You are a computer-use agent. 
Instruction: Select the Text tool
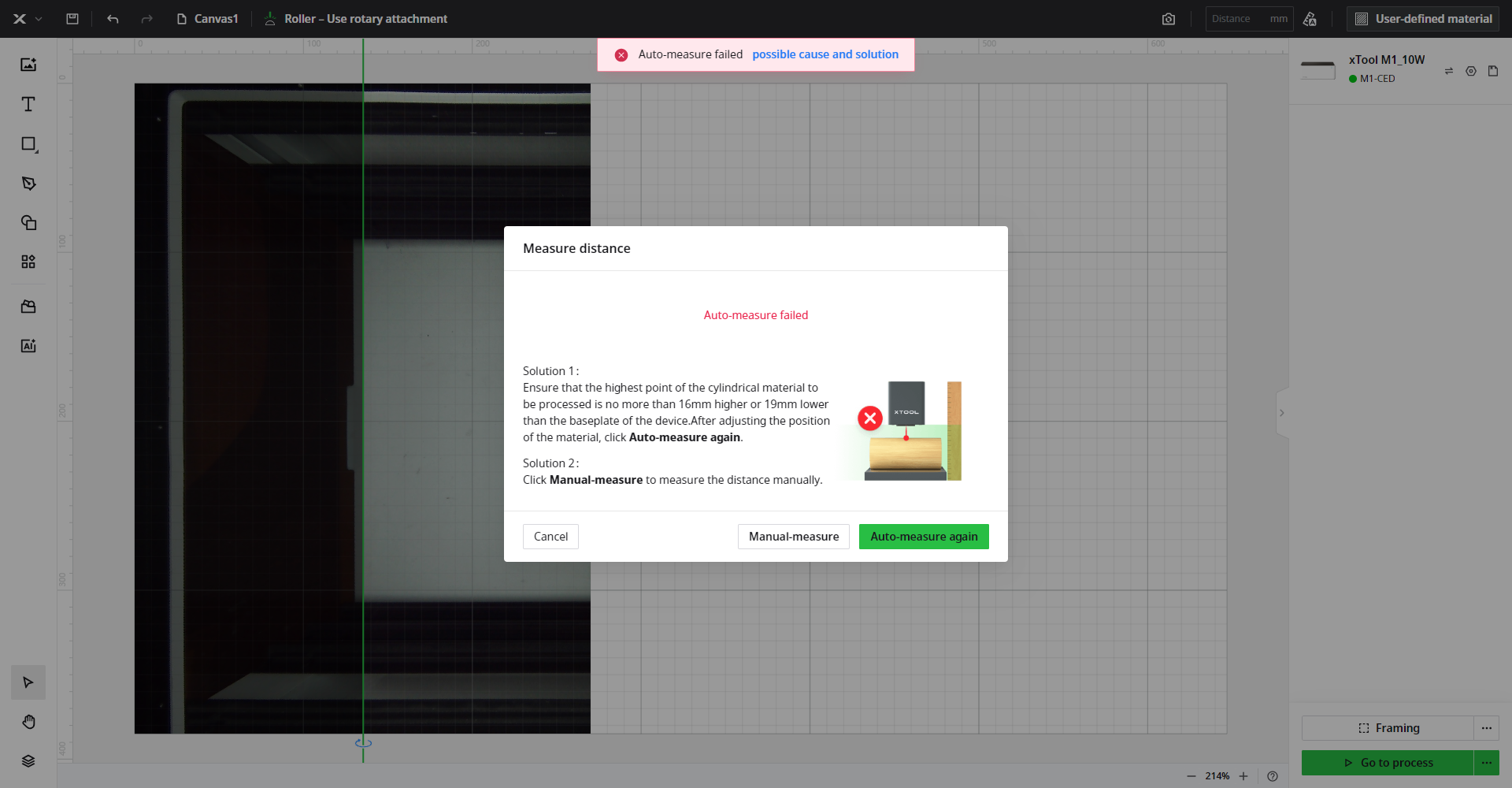(28, 104)
